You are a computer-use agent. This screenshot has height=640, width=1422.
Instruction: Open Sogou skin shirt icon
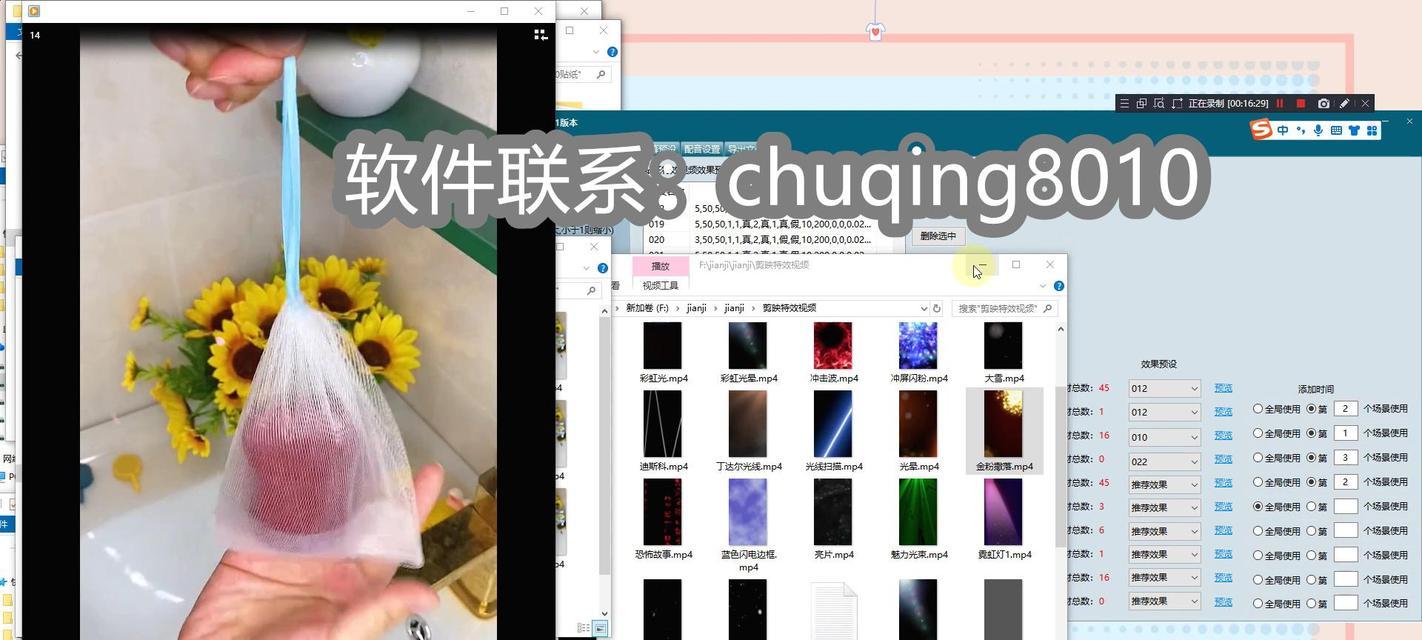(x=1354, y=130)
